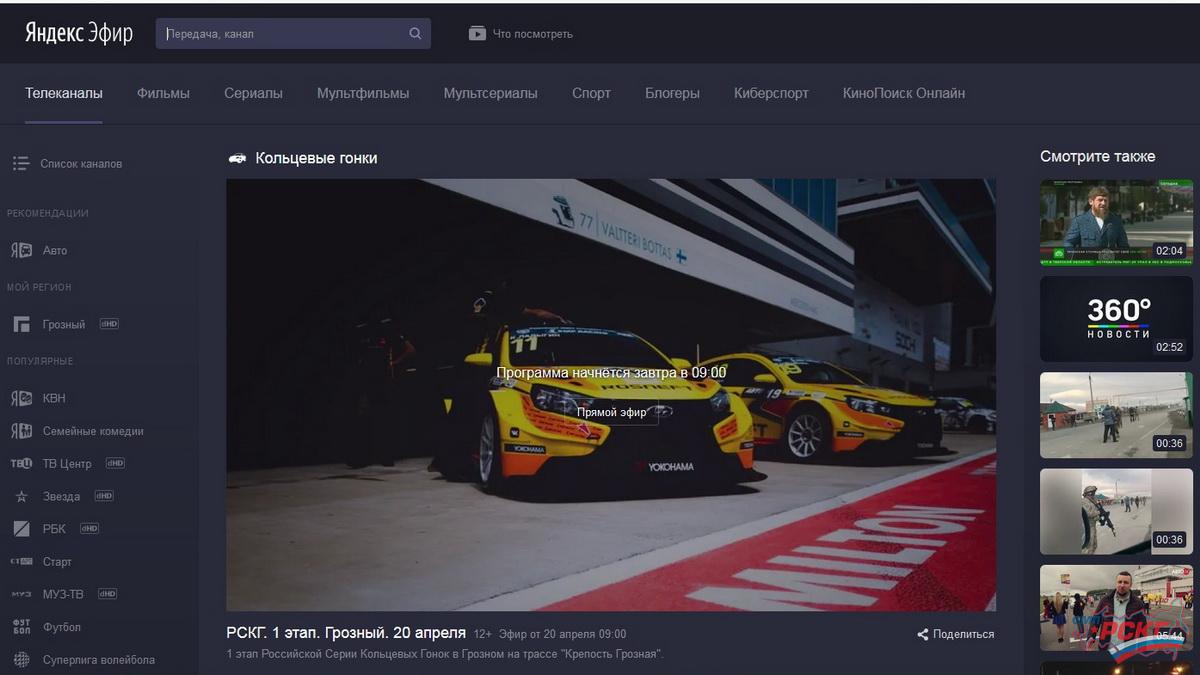Open the КВН channel link
This screenshot has height=675, width=1200.
click(x=54, y=398)
